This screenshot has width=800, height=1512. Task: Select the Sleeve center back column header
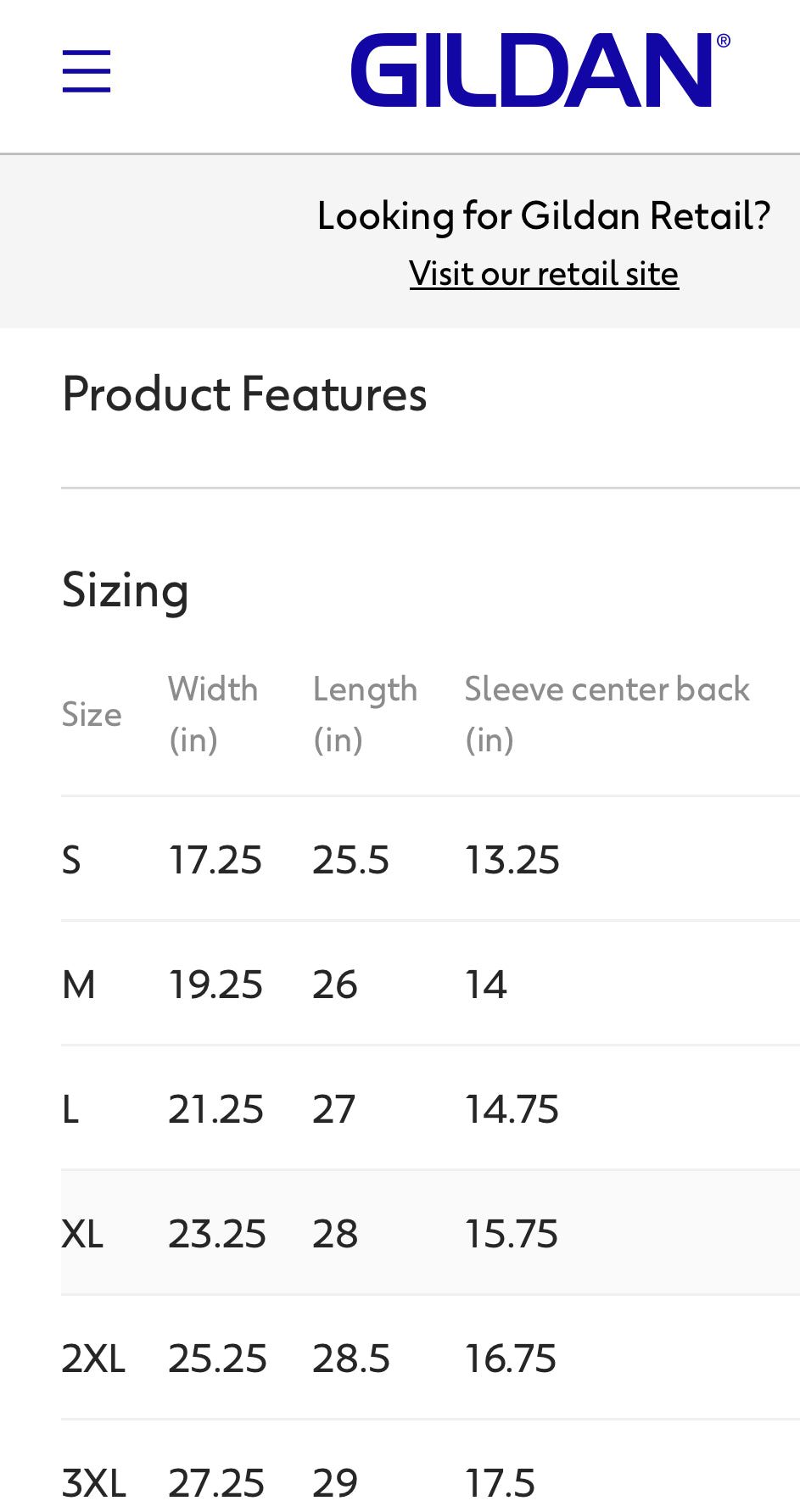pos(607,714)
